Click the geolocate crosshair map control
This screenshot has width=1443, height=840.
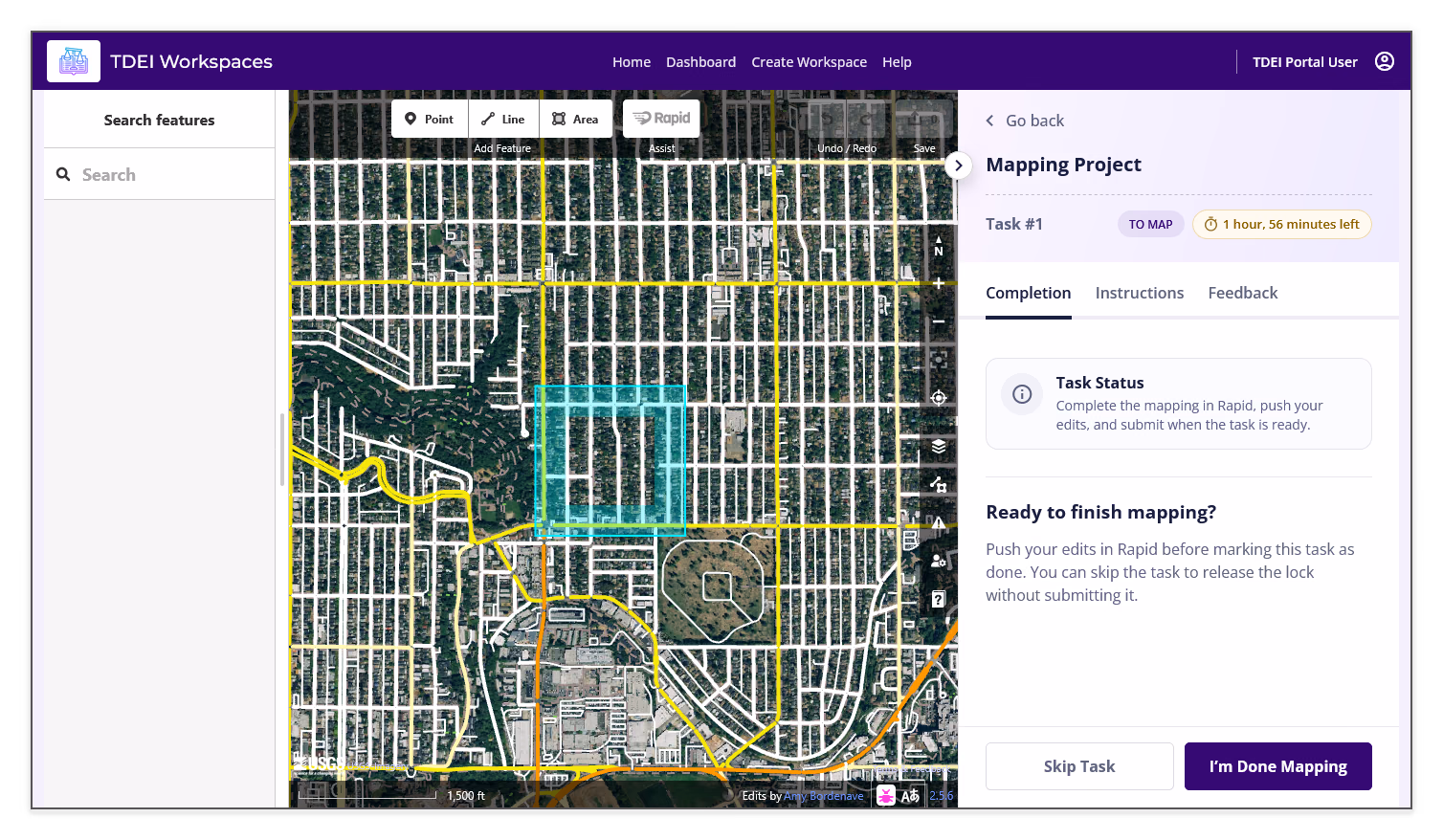(x=939, y=398)
